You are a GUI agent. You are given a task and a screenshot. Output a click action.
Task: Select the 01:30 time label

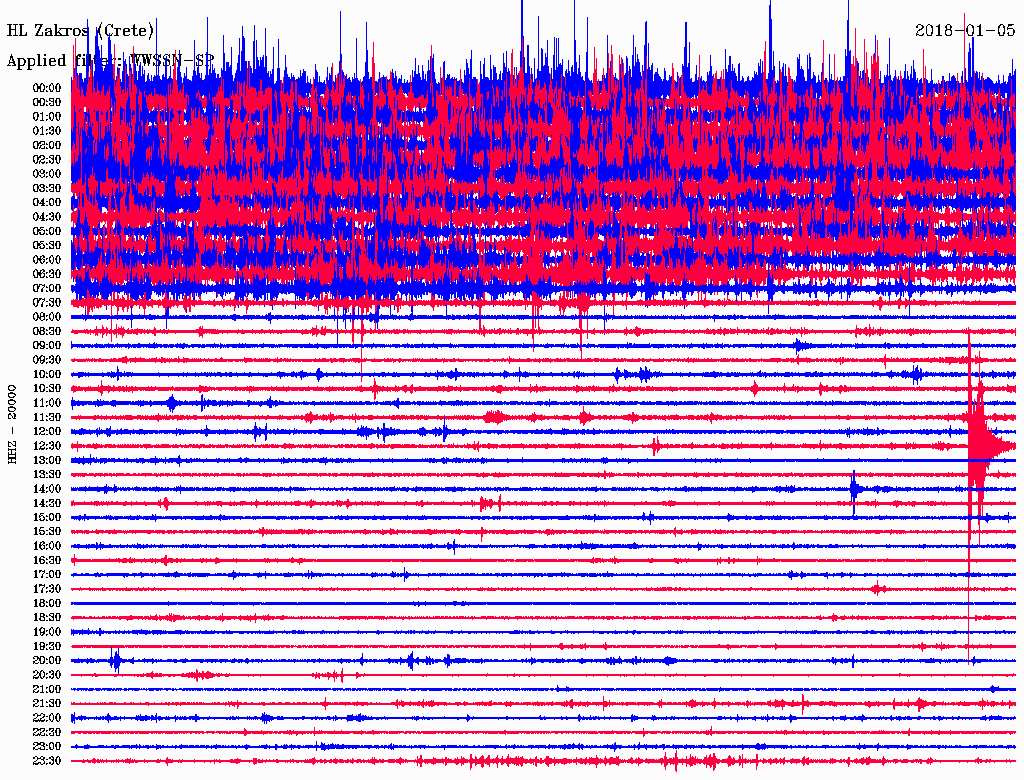47,131
